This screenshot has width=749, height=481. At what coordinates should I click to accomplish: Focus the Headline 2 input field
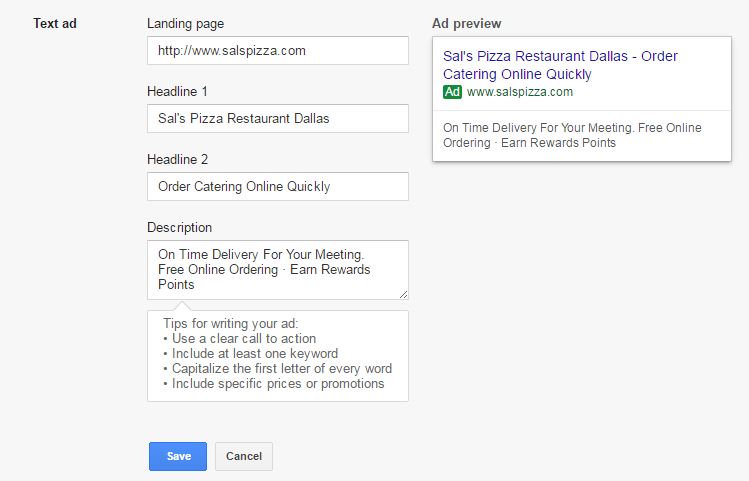(278, 186)
